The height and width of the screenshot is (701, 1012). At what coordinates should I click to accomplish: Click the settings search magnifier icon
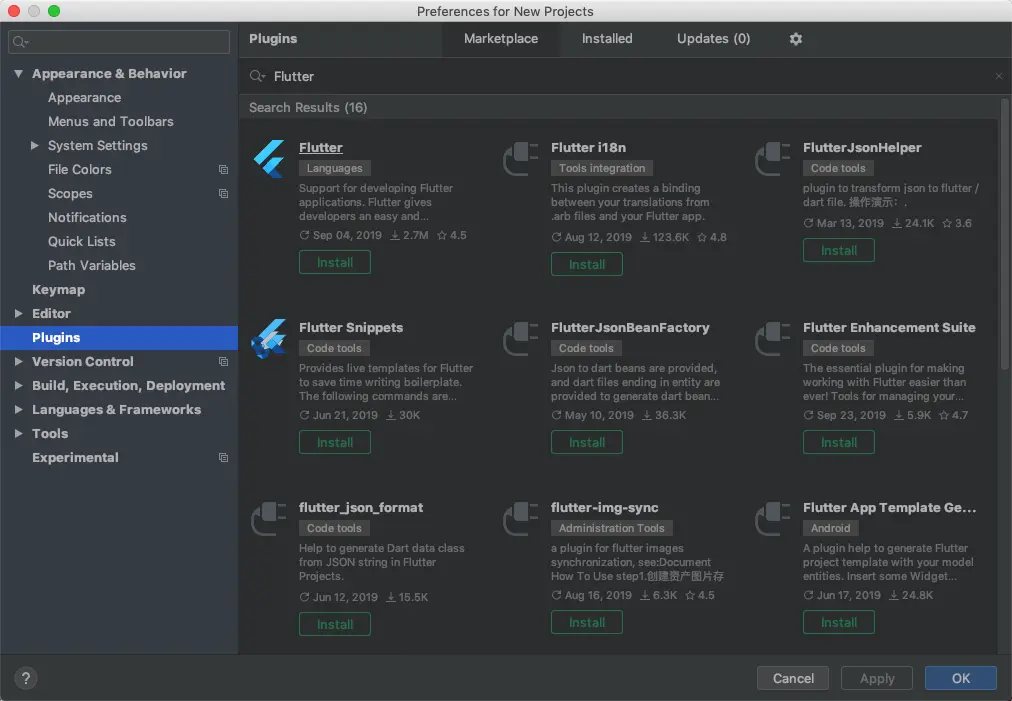(x=21, y=42)
